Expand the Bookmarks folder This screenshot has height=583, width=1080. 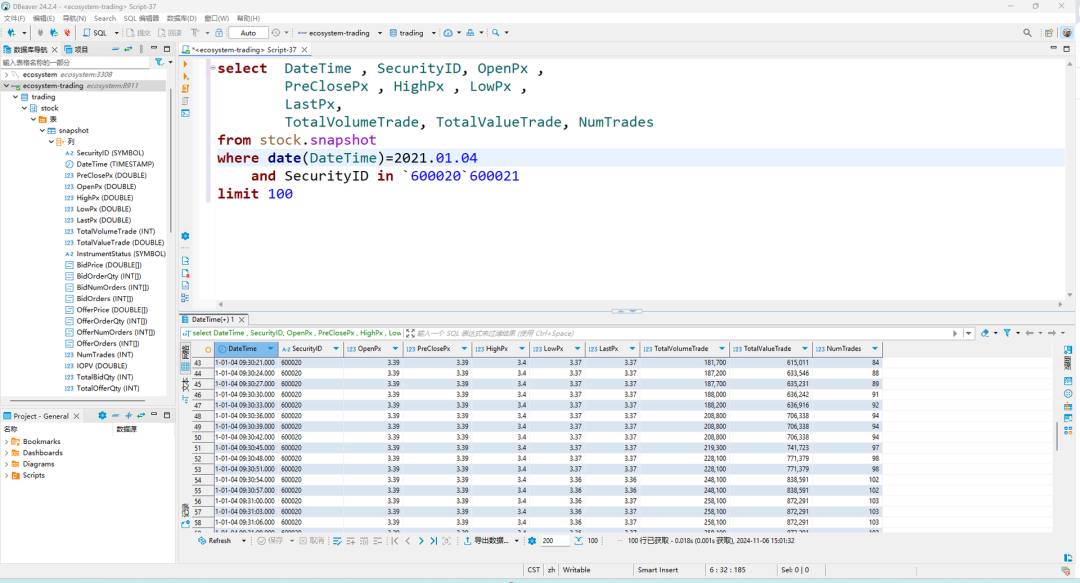pyautogui.click(x=7, y=442)
